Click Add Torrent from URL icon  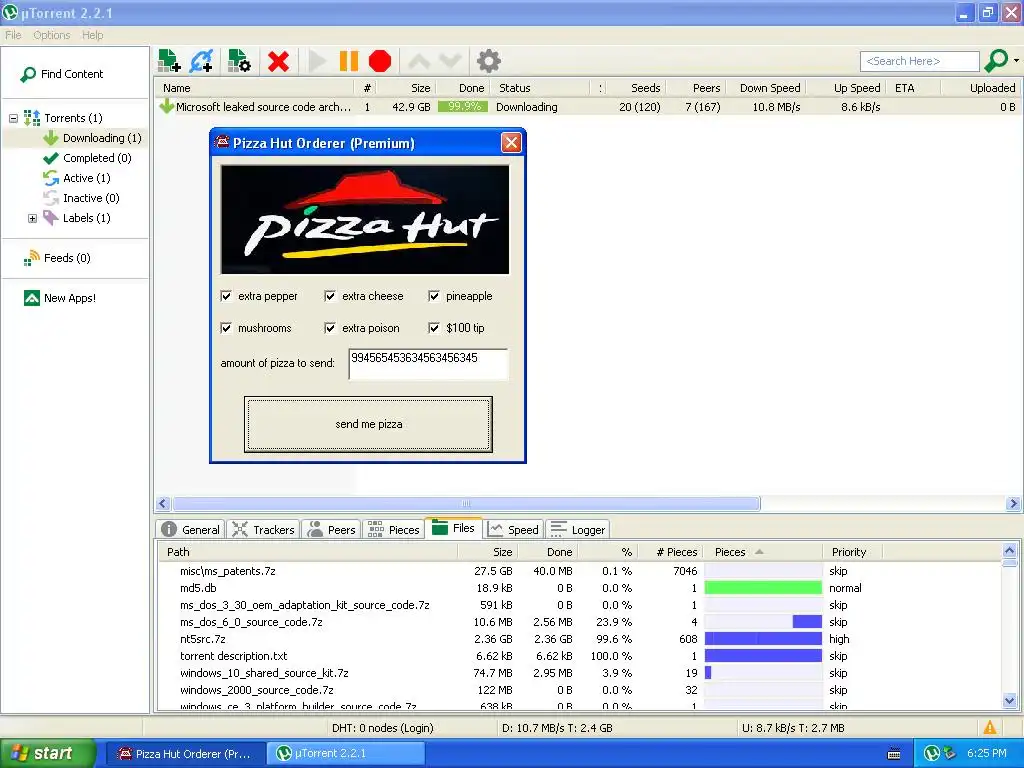coord(201,61)
